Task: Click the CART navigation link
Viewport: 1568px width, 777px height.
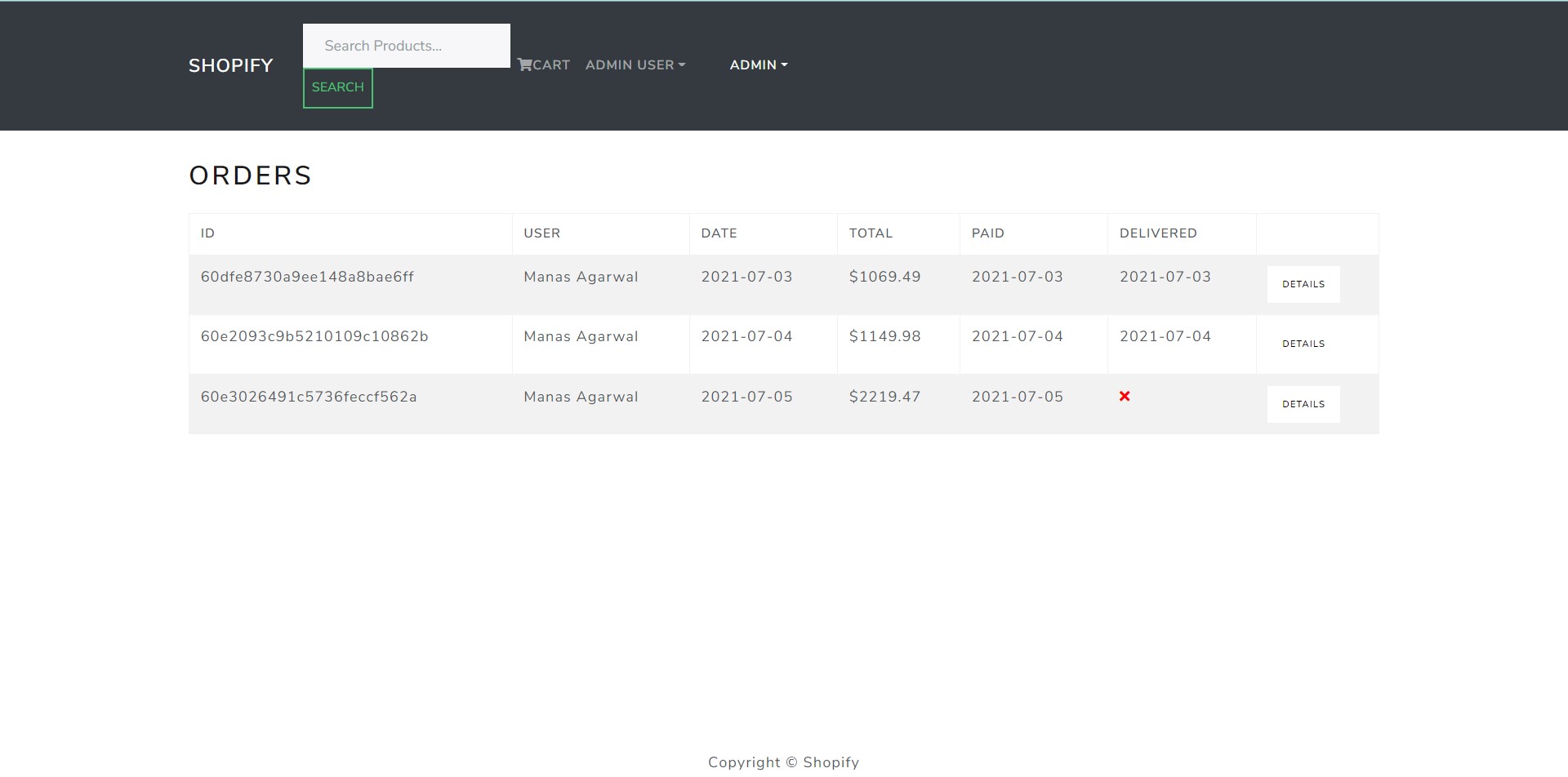Action: tap(549, 64)
